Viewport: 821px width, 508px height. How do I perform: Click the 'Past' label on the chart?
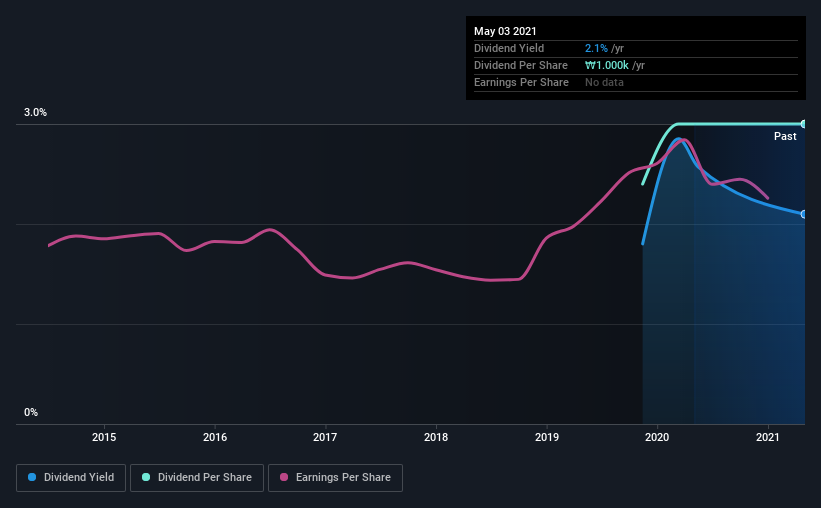[x=785, y=136]
